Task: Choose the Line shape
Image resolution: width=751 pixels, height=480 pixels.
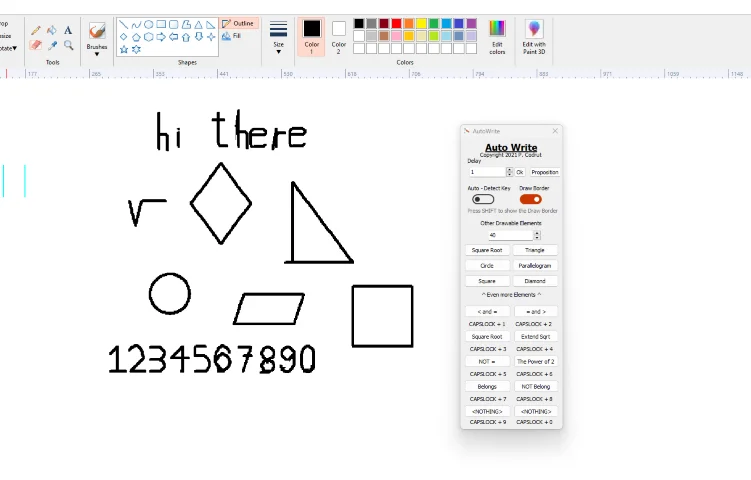Action: coord(124,24)
